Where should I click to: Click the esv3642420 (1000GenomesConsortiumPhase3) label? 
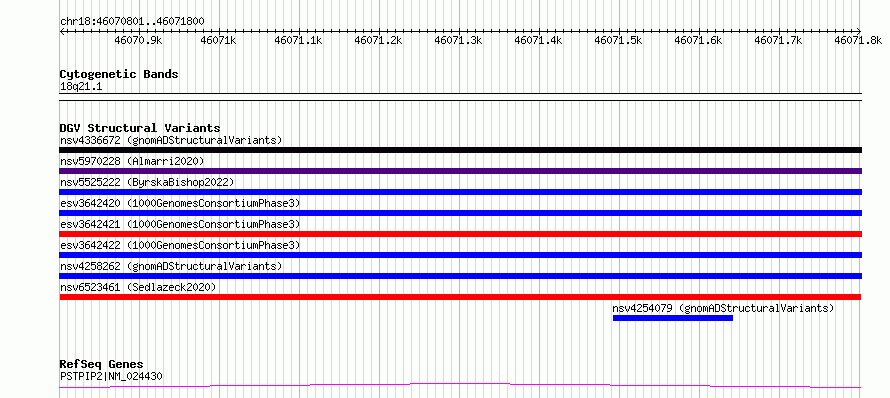pos(180,203)
